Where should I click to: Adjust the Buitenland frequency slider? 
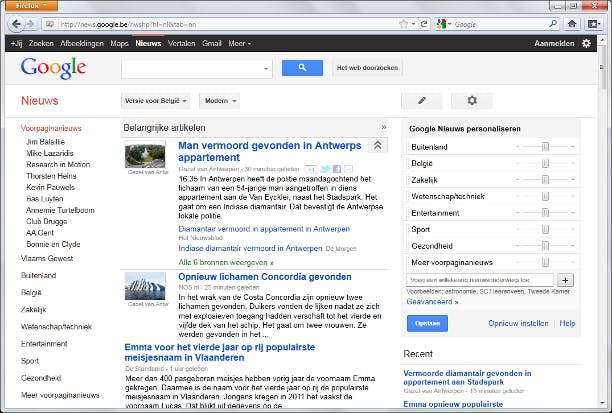coord(545,147)
